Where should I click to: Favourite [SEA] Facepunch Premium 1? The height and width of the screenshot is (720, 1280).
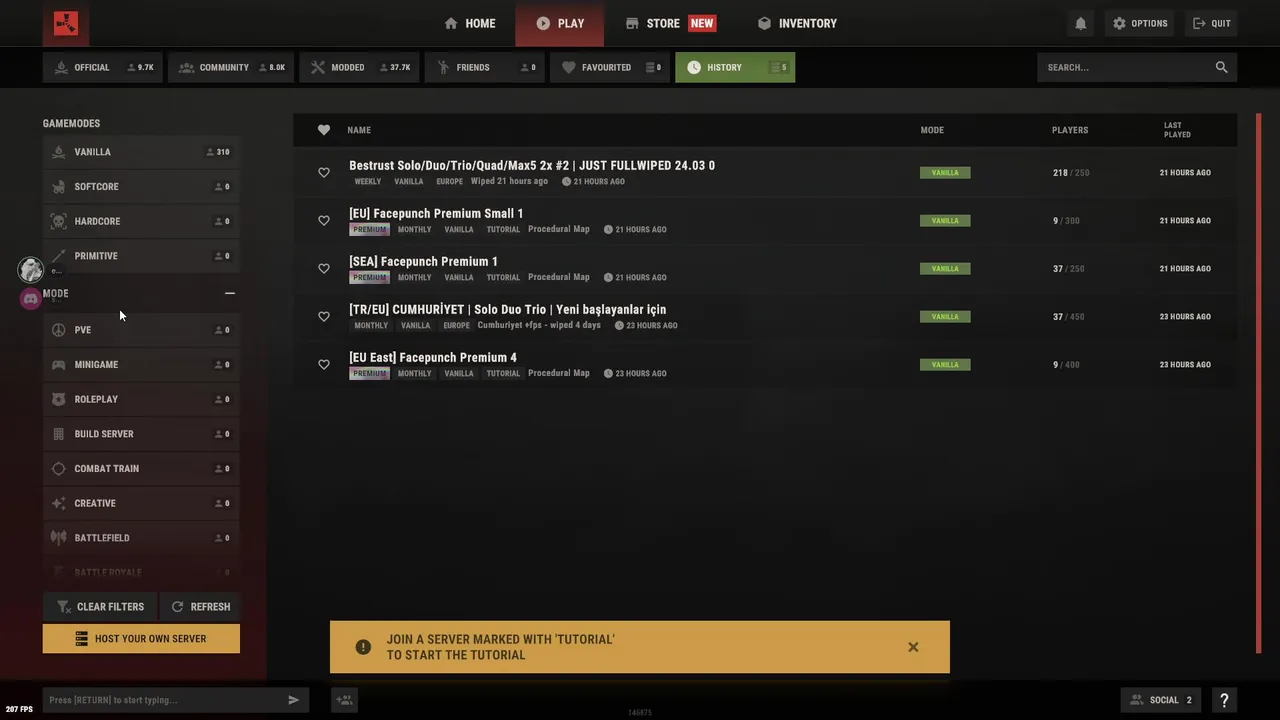point(324,268)
